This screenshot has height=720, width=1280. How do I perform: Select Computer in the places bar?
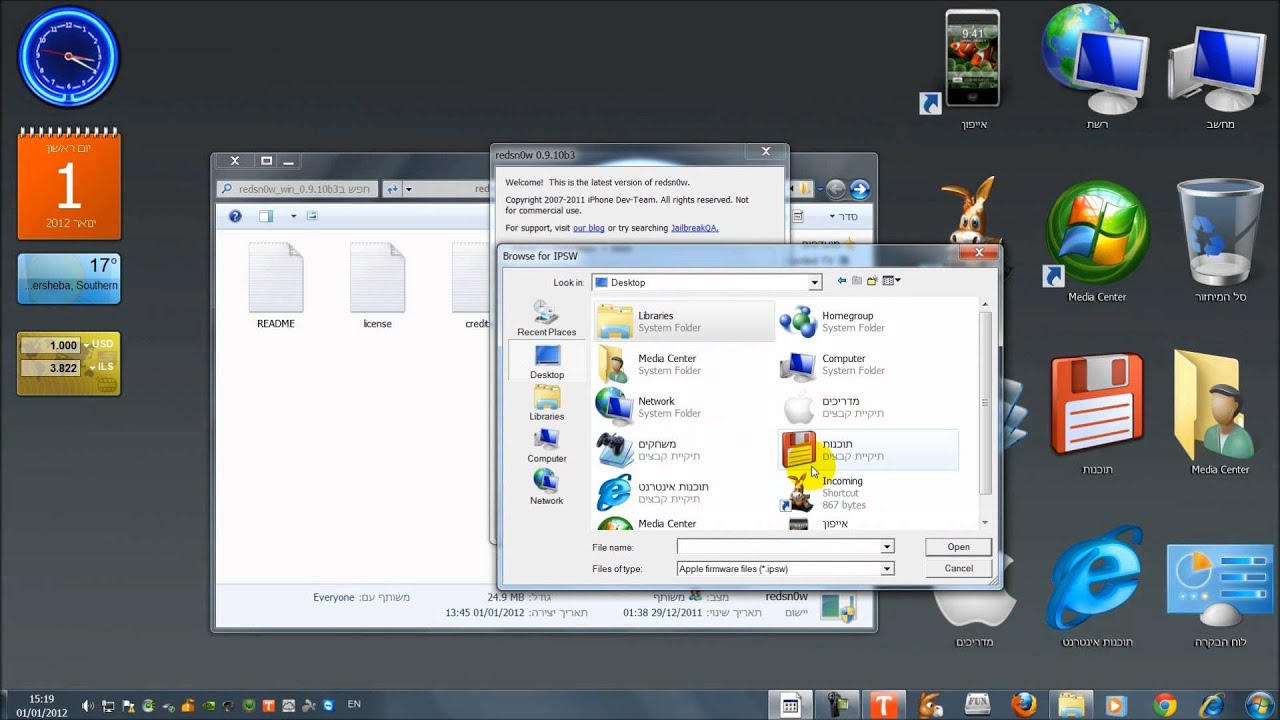[x=546, y=445]
